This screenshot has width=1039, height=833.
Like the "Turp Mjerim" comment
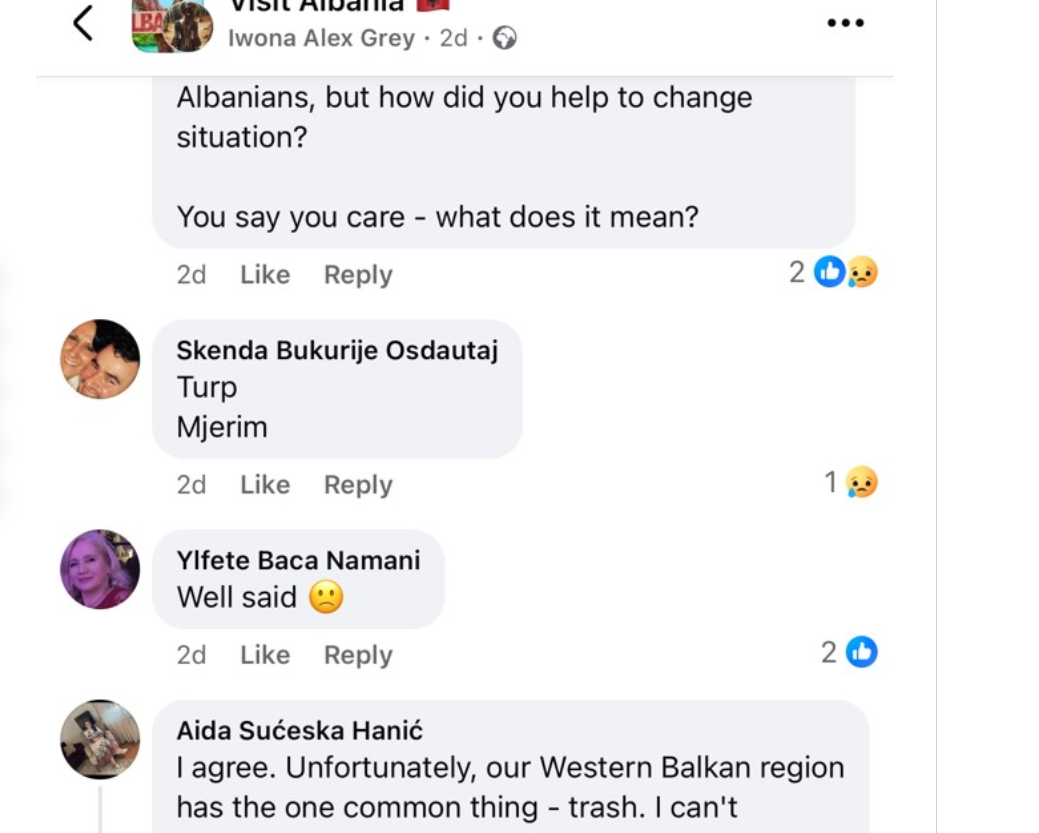pos(265,485)
